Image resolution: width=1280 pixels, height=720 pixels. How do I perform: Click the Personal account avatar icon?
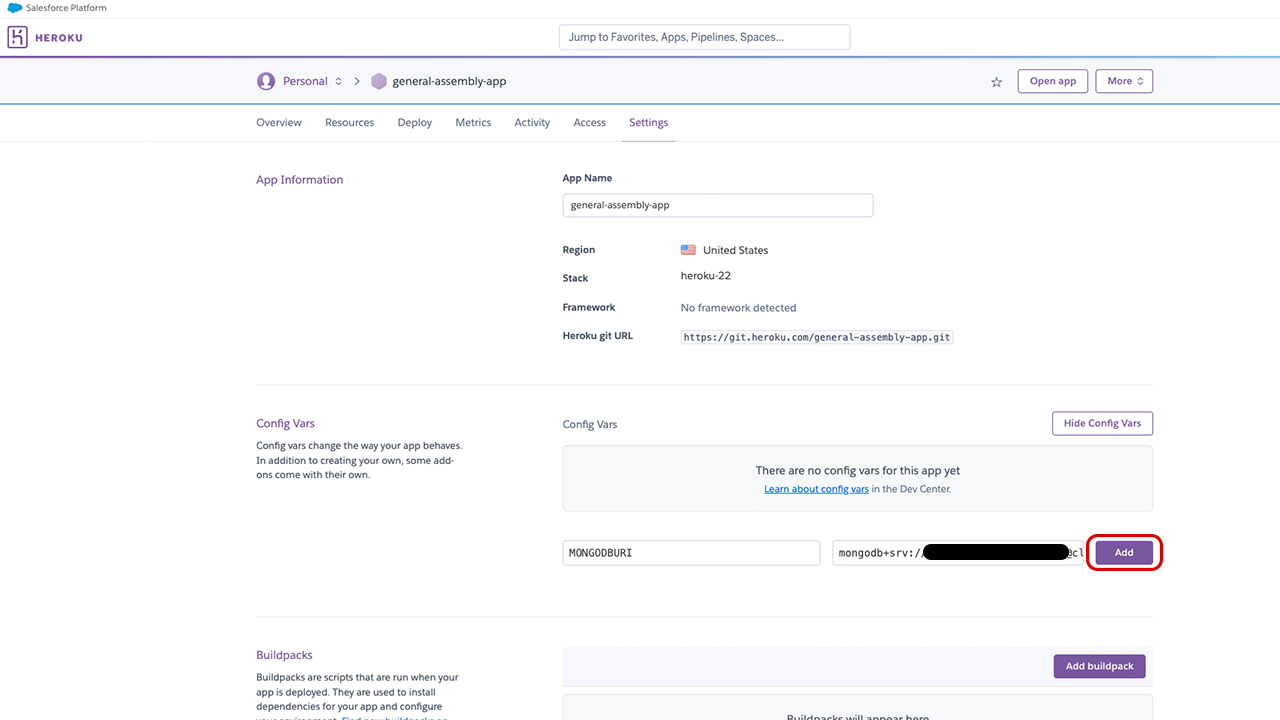point(265,81)
